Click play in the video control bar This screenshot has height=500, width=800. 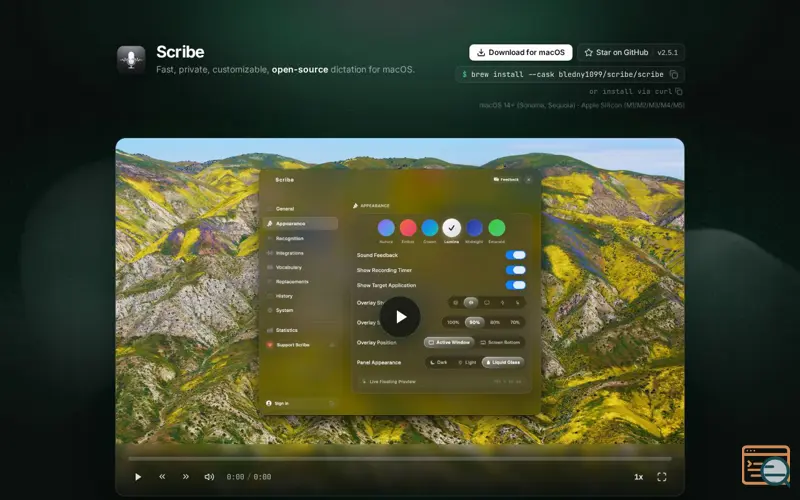point(138,477)
